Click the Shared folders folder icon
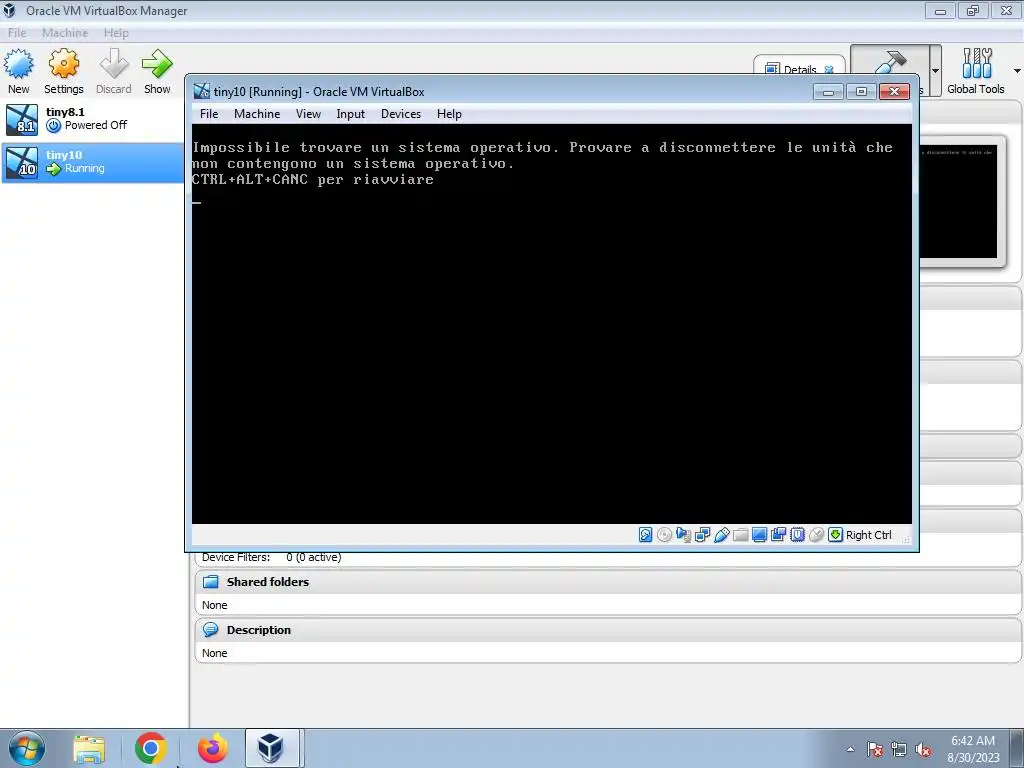1024x768 pixels. click(210, 582)
